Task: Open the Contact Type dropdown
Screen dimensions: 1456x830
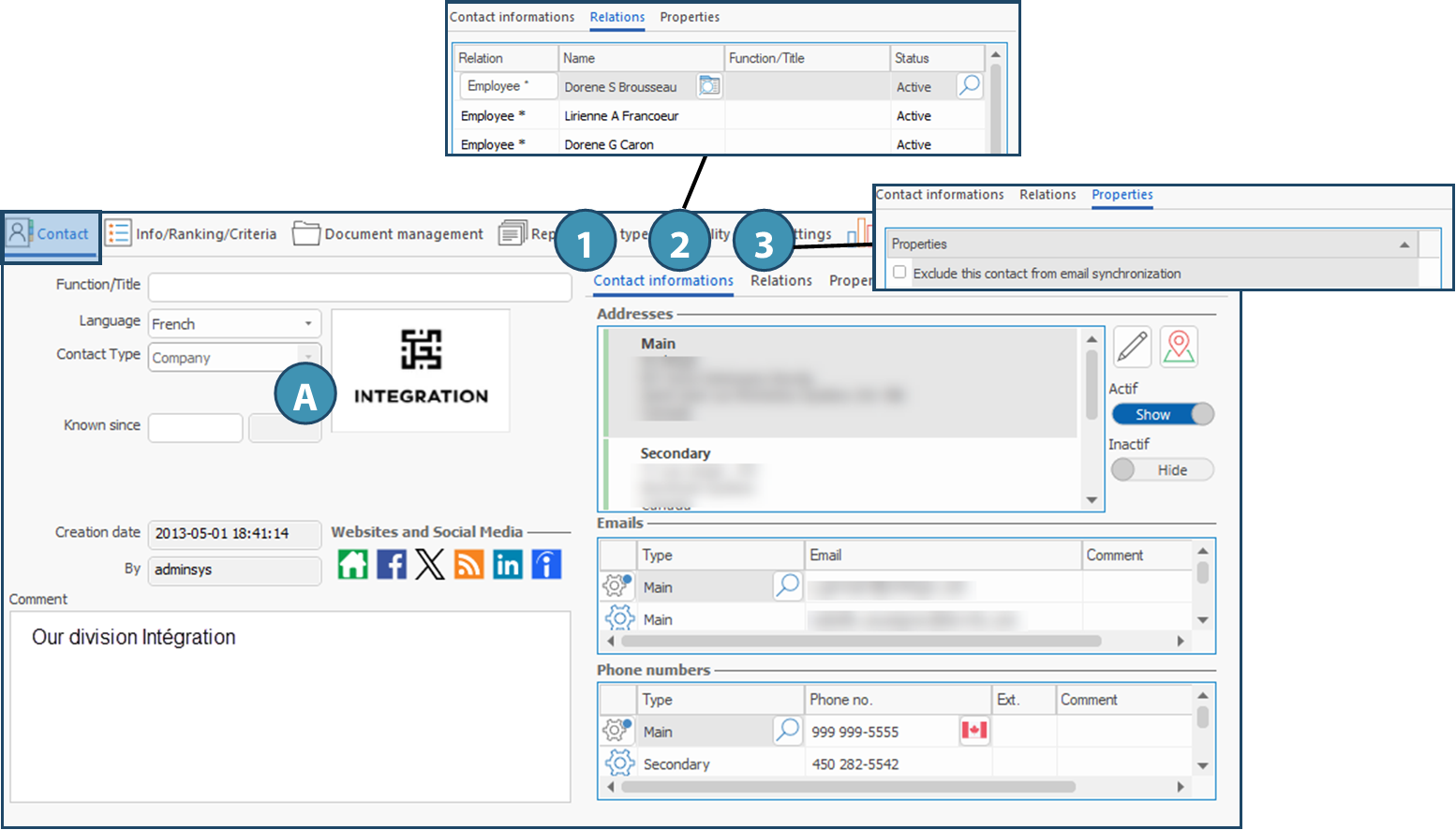Action: tap(308, 357)
